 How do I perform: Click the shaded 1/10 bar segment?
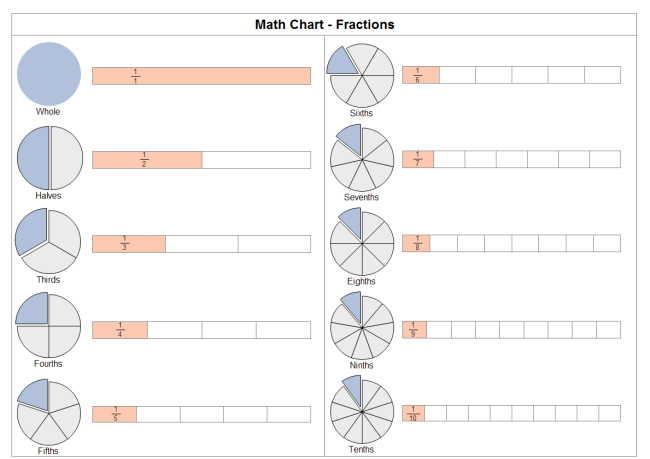(413, 413)
